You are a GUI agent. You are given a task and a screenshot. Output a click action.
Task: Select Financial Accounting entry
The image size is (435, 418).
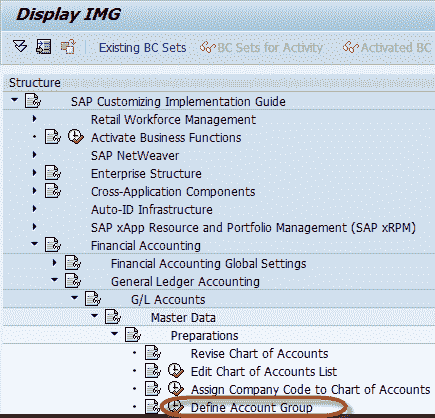[x=146, y=245]
